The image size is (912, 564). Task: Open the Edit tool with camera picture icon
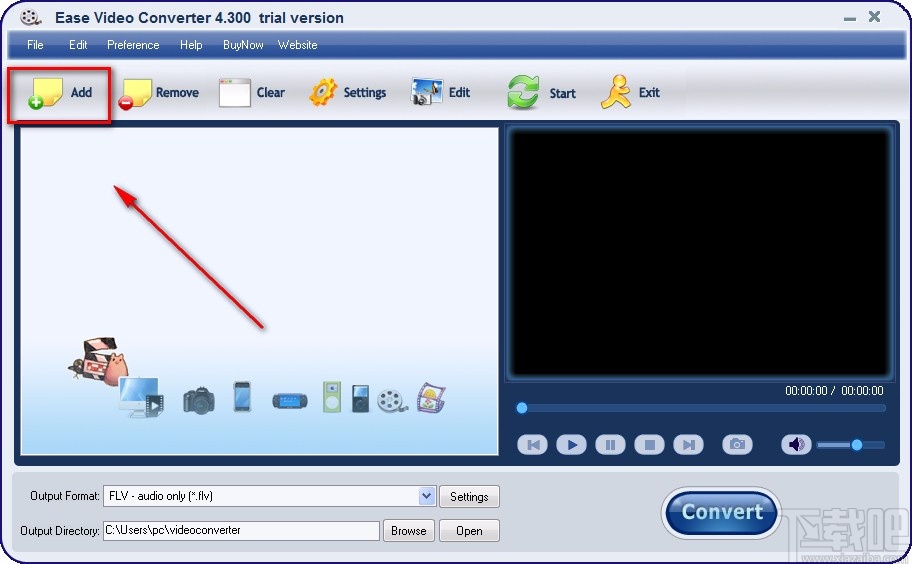pyautogui.click(x=440, y=92)
